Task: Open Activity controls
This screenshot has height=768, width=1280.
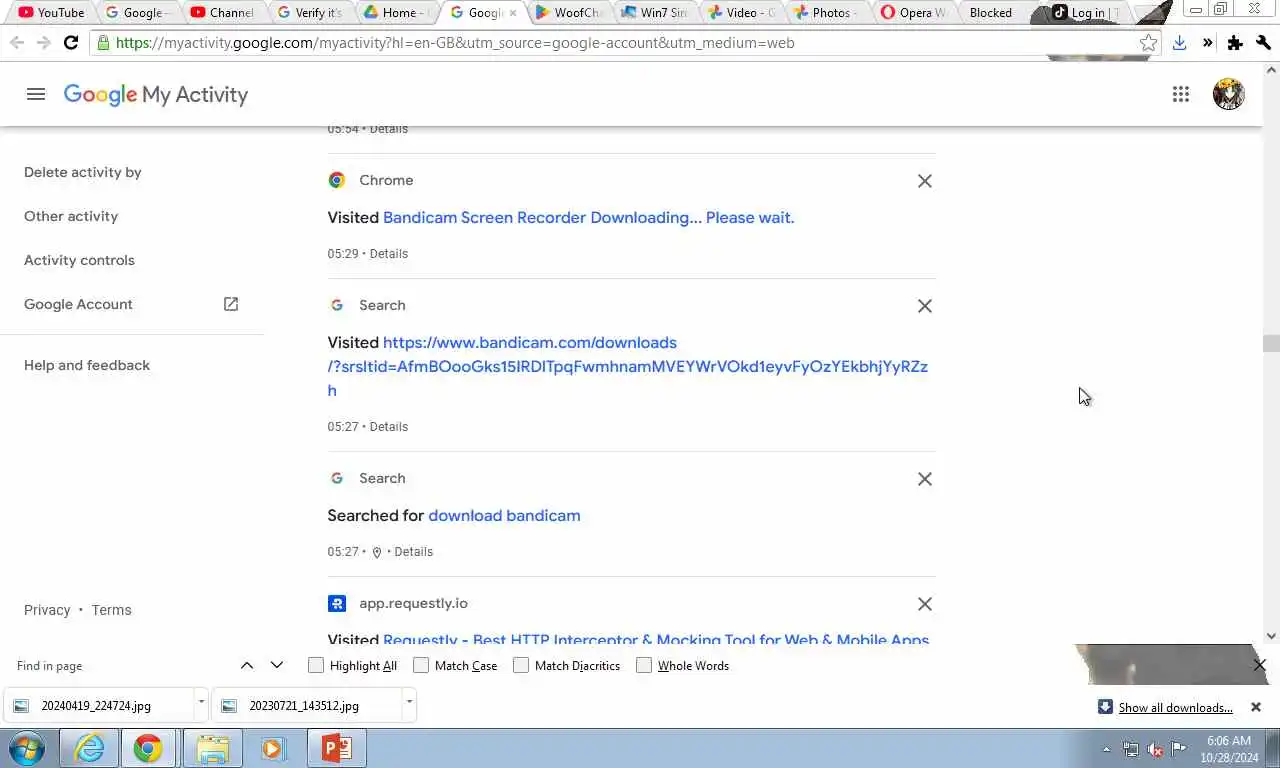Action: 79,260
